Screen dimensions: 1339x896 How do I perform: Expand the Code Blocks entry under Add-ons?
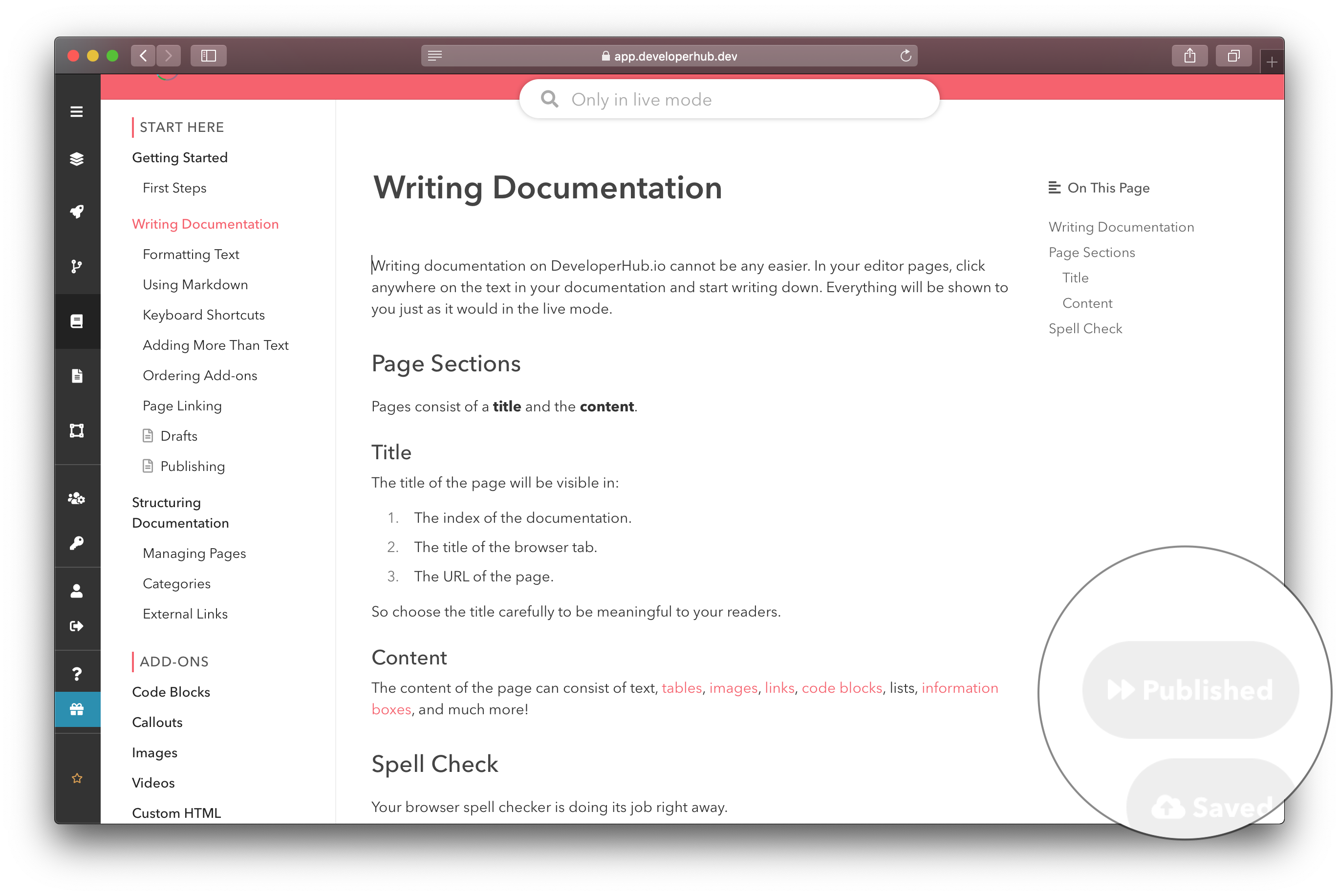tap(171, 691)
